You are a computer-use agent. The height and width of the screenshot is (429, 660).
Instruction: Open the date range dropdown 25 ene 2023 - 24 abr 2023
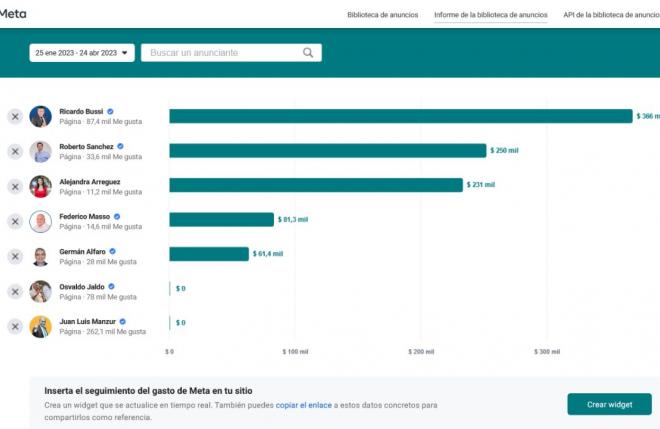click(x=82, y=53)
